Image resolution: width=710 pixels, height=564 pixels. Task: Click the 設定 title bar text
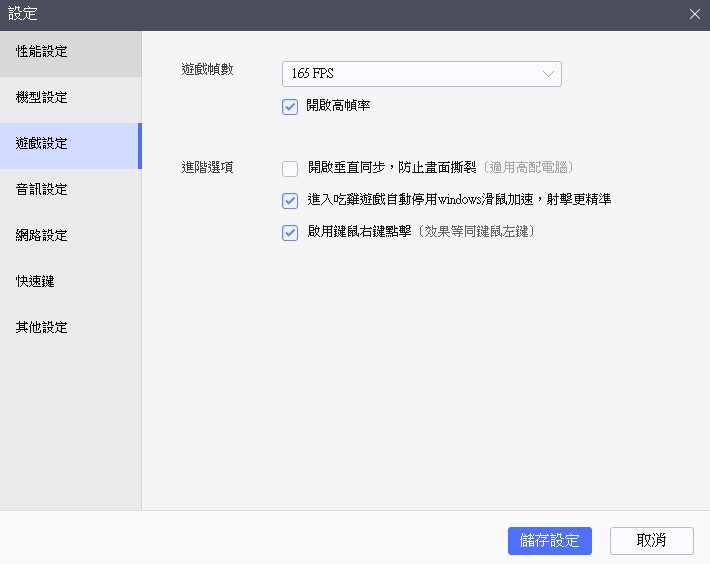point(23,14)
